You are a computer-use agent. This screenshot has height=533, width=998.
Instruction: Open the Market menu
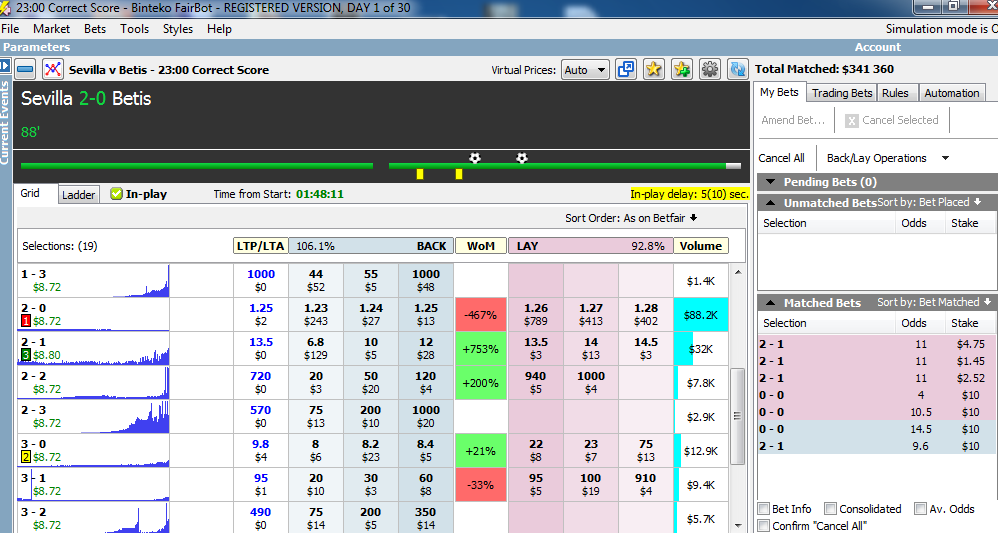(x=51, y=29)
